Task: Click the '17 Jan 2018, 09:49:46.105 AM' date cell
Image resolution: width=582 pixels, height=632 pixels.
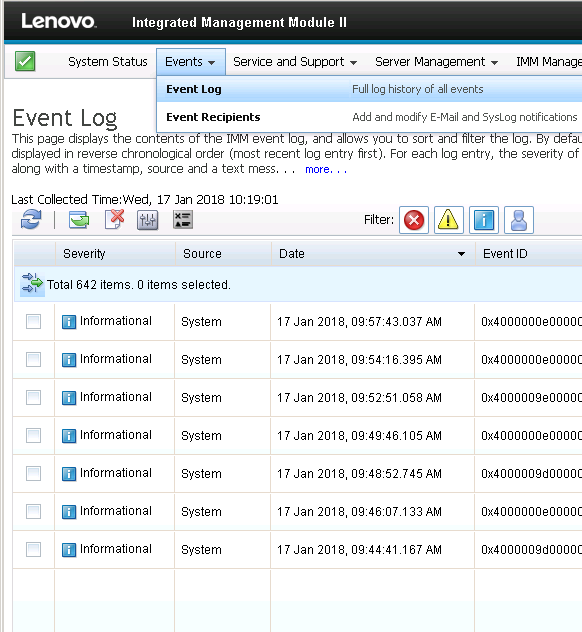Action: (360, 436)
